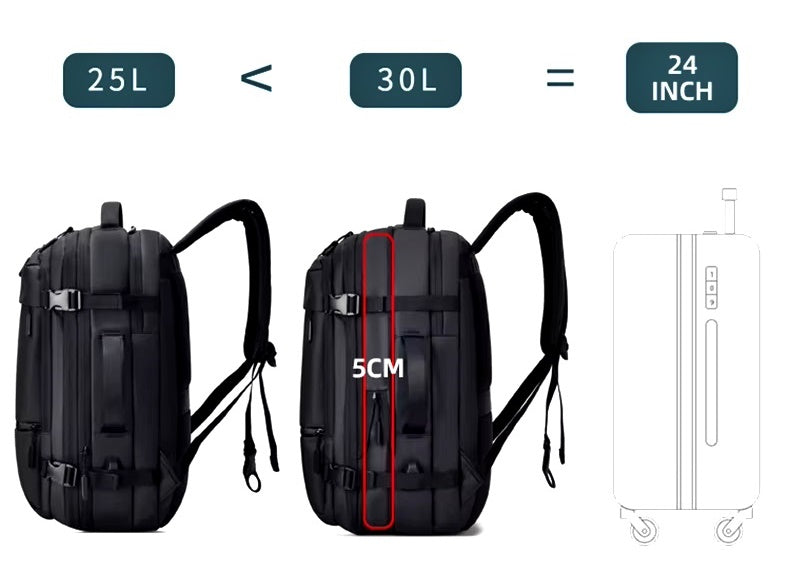Click the suitcase outline illustration
The image size is (790, 588).
point(687,366)
